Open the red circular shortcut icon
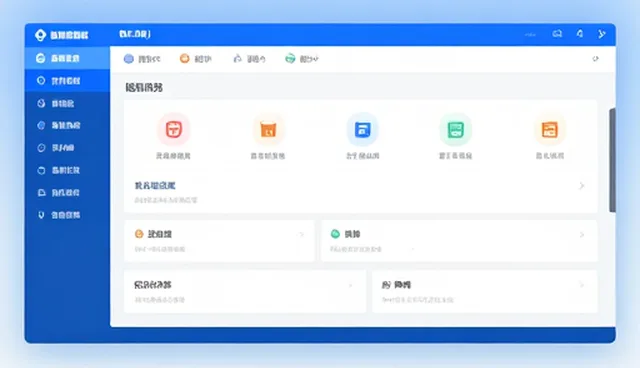This screenshot has width=640, height=368. (x=174, y=130)
